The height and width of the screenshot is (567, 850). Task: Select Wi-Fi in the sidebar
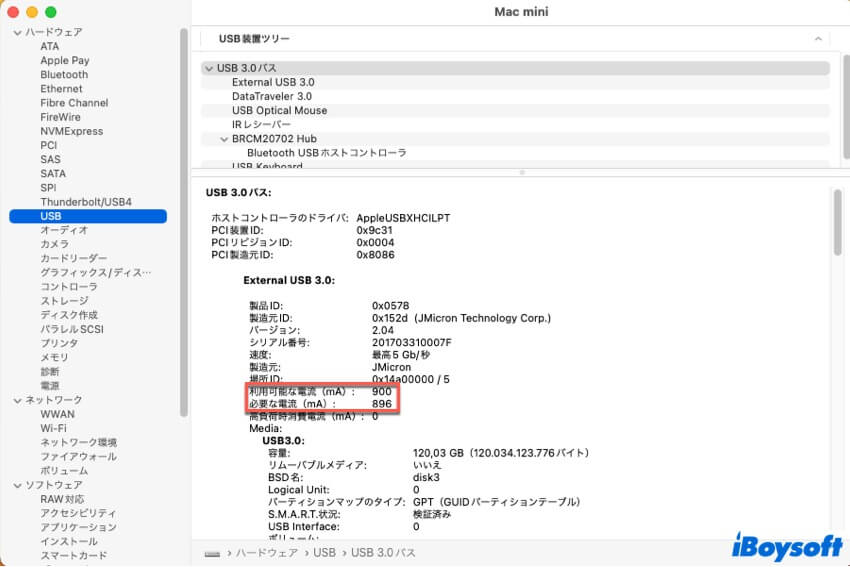54,428
